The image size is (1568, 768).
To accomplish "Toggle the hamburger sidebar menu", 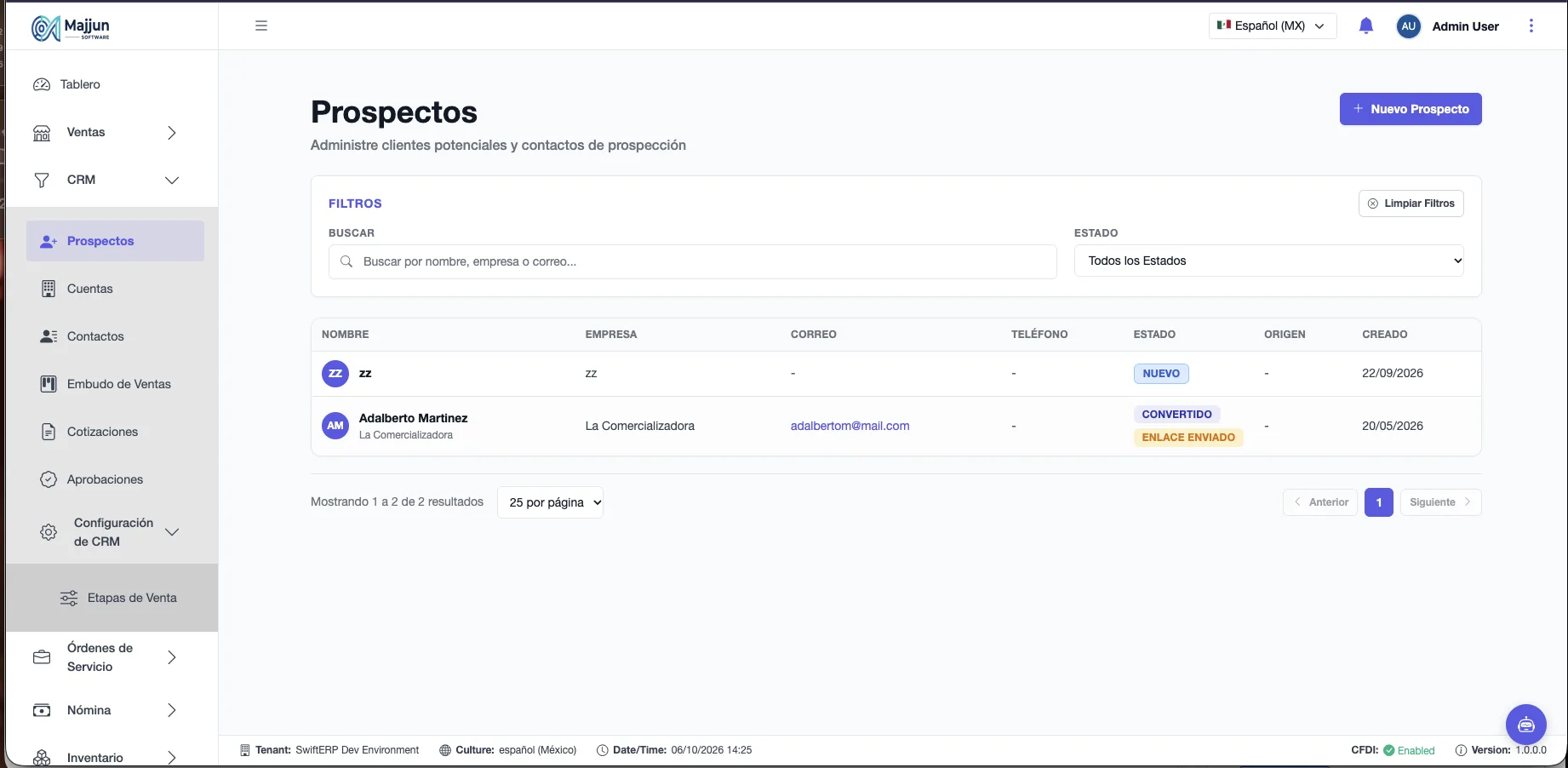I will click(261, 26).
